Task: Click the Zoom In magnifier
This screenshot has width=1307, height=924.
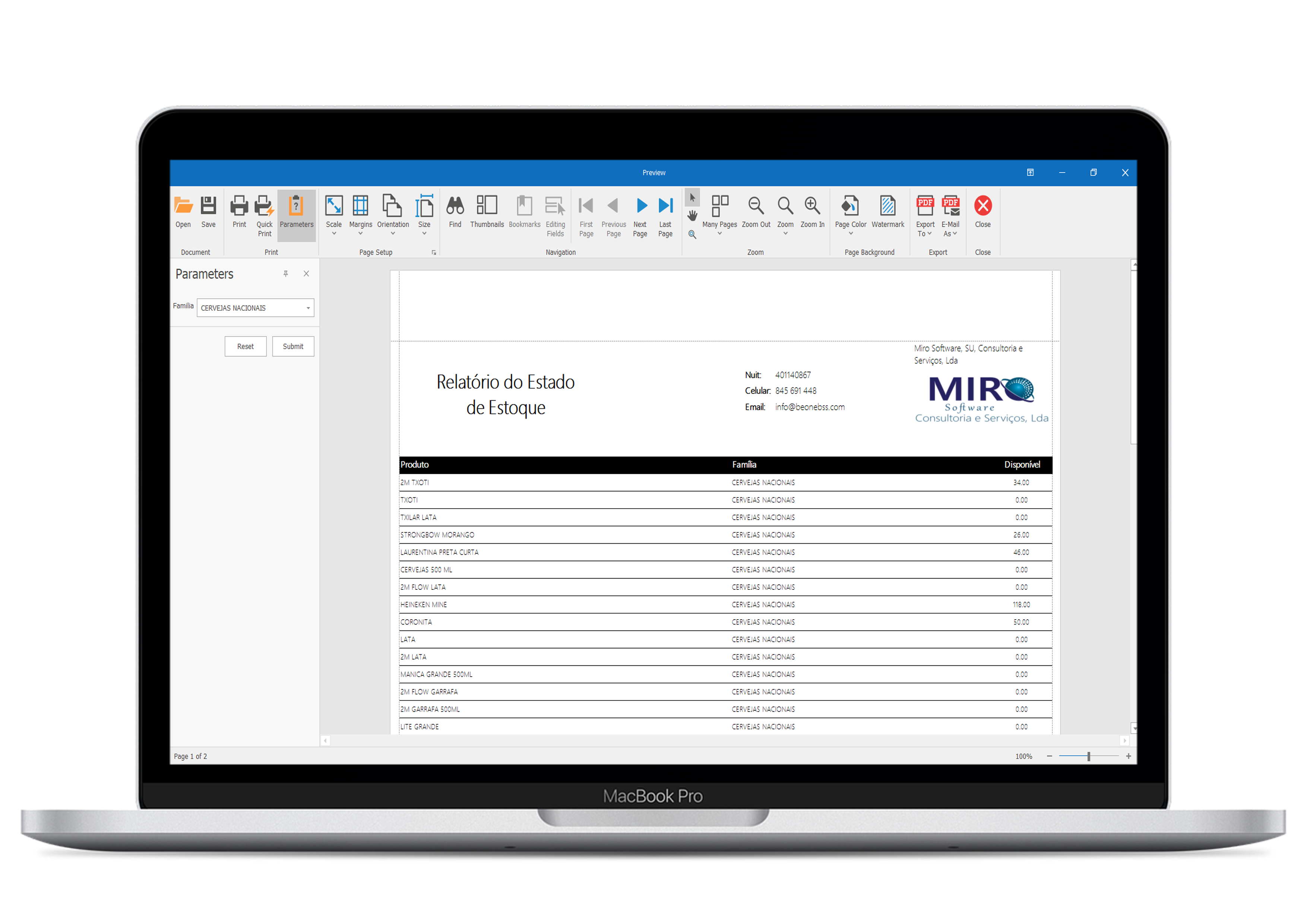Action: pyautogui.click(x=812, y=211)
